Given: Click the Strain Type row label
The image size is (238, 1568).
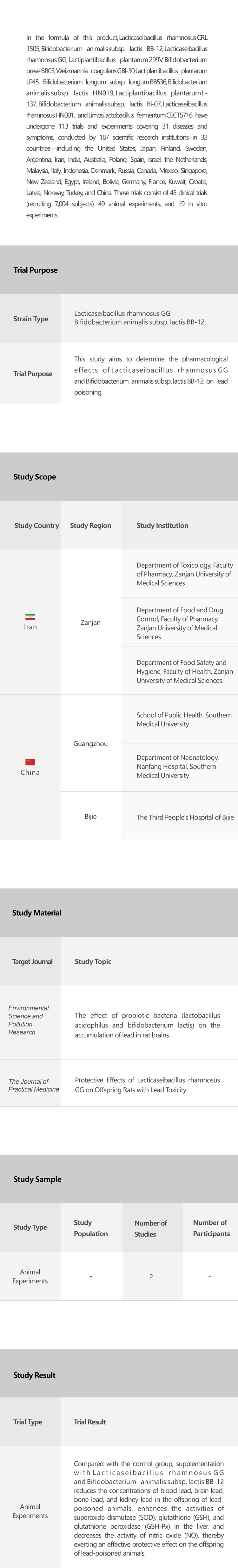Looking at the screenshot, I should tap(30, 318).
